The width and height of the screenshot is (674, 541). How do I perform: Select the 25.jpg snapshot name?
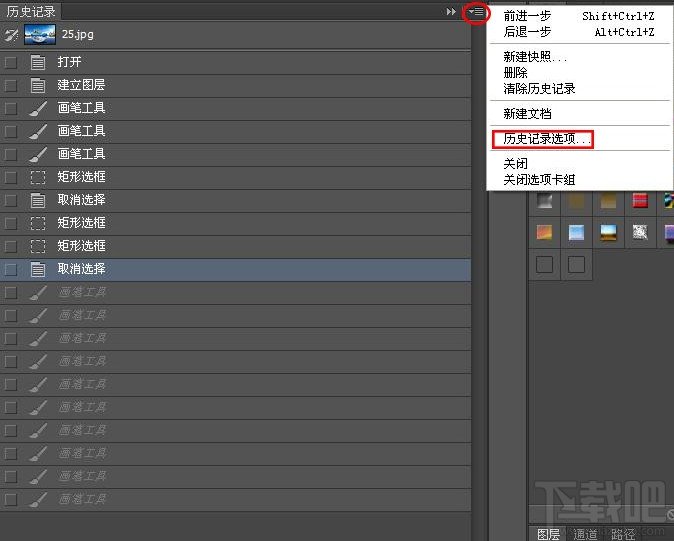tap(78, 34)
